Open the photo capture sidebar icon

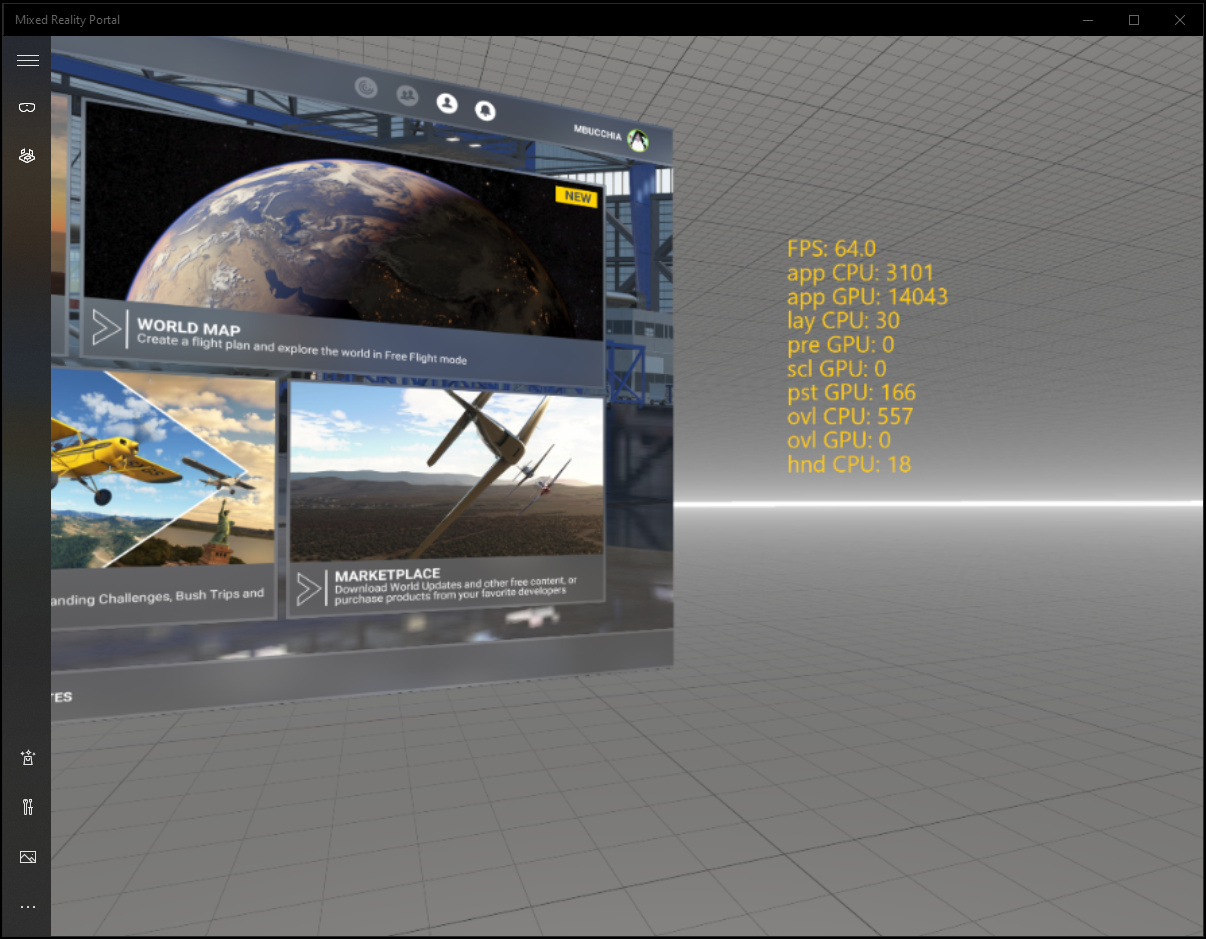[27, 857]
